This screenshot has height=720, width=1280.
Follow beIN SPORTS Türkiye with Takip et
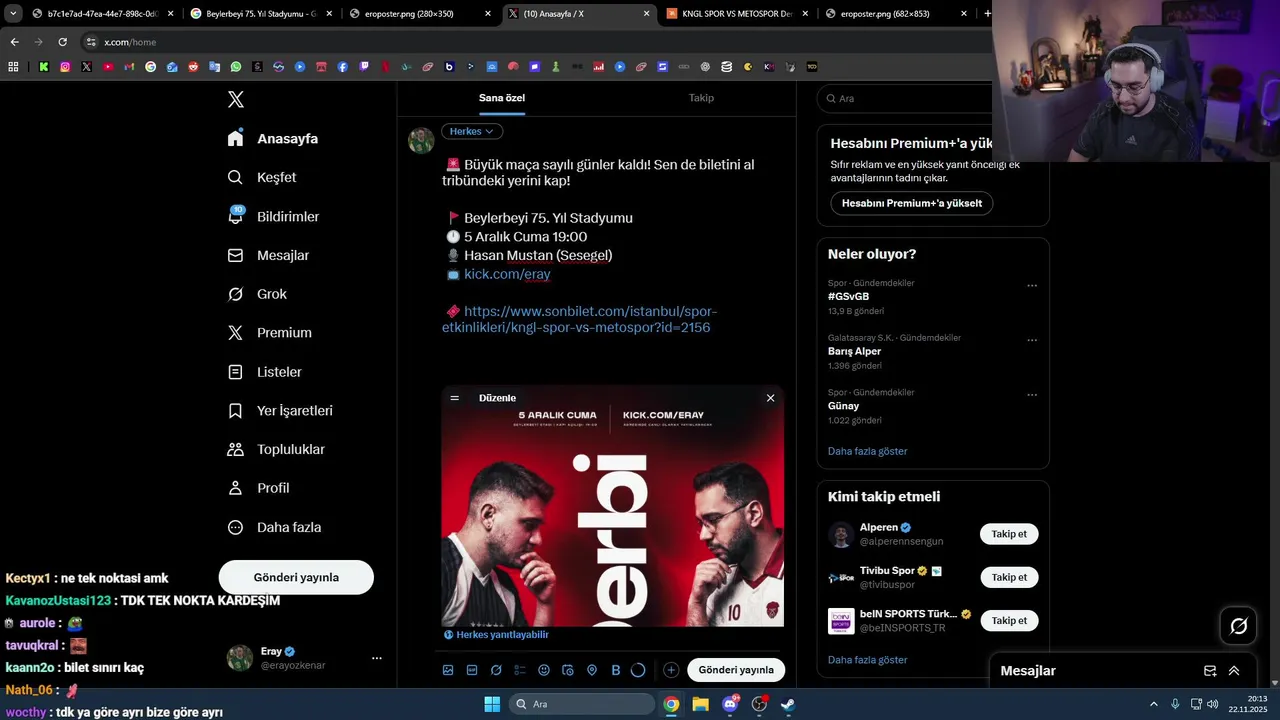pos(1009,620)
